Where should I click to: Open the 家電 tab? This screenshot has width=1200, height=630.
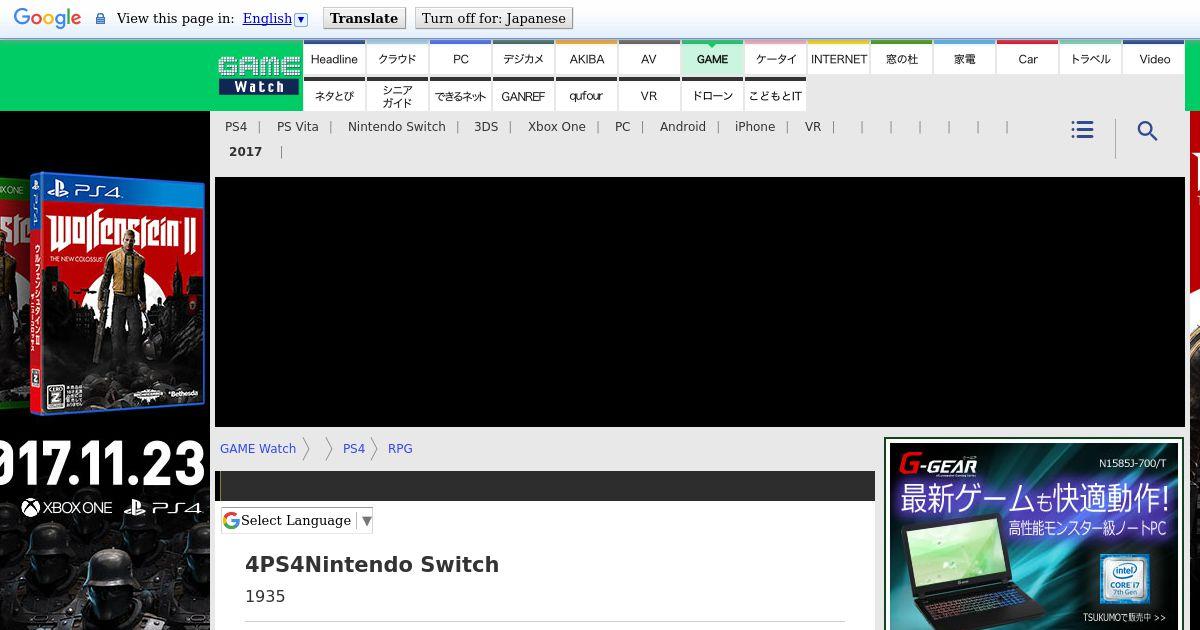[965, 59]
